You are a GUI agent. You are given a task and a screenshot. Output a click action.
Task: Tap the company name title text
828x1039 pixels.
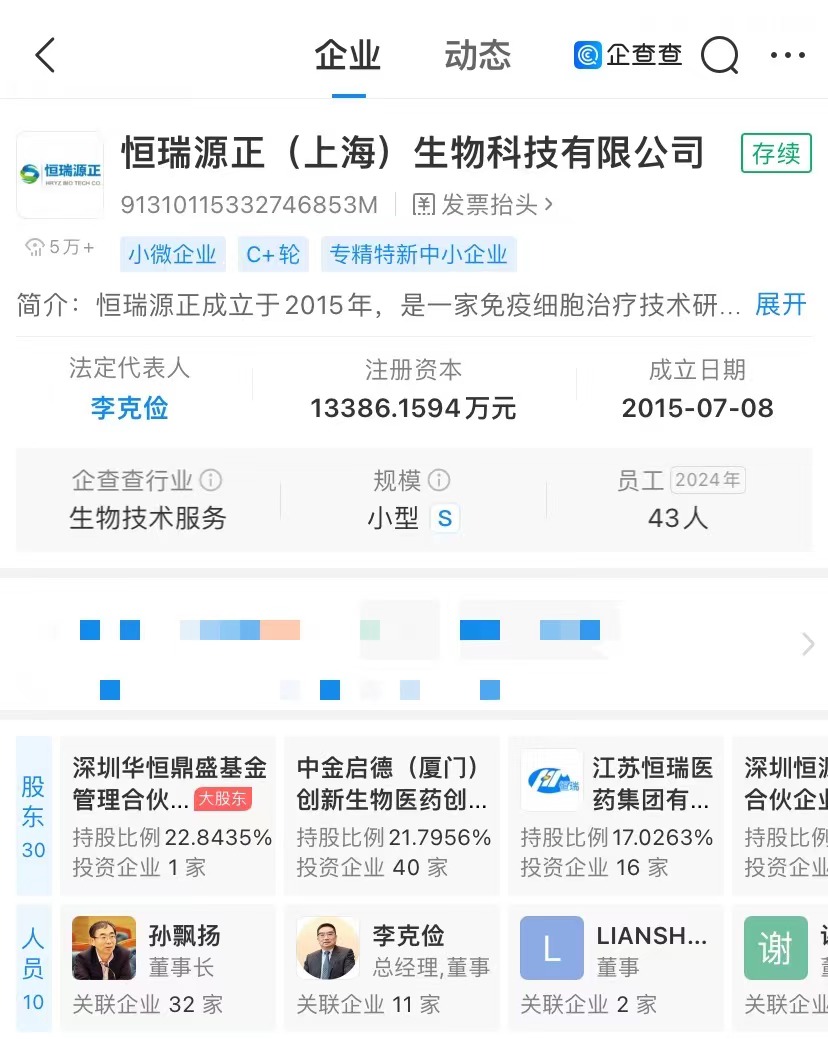pyautogui.click(x=413, y=153)
